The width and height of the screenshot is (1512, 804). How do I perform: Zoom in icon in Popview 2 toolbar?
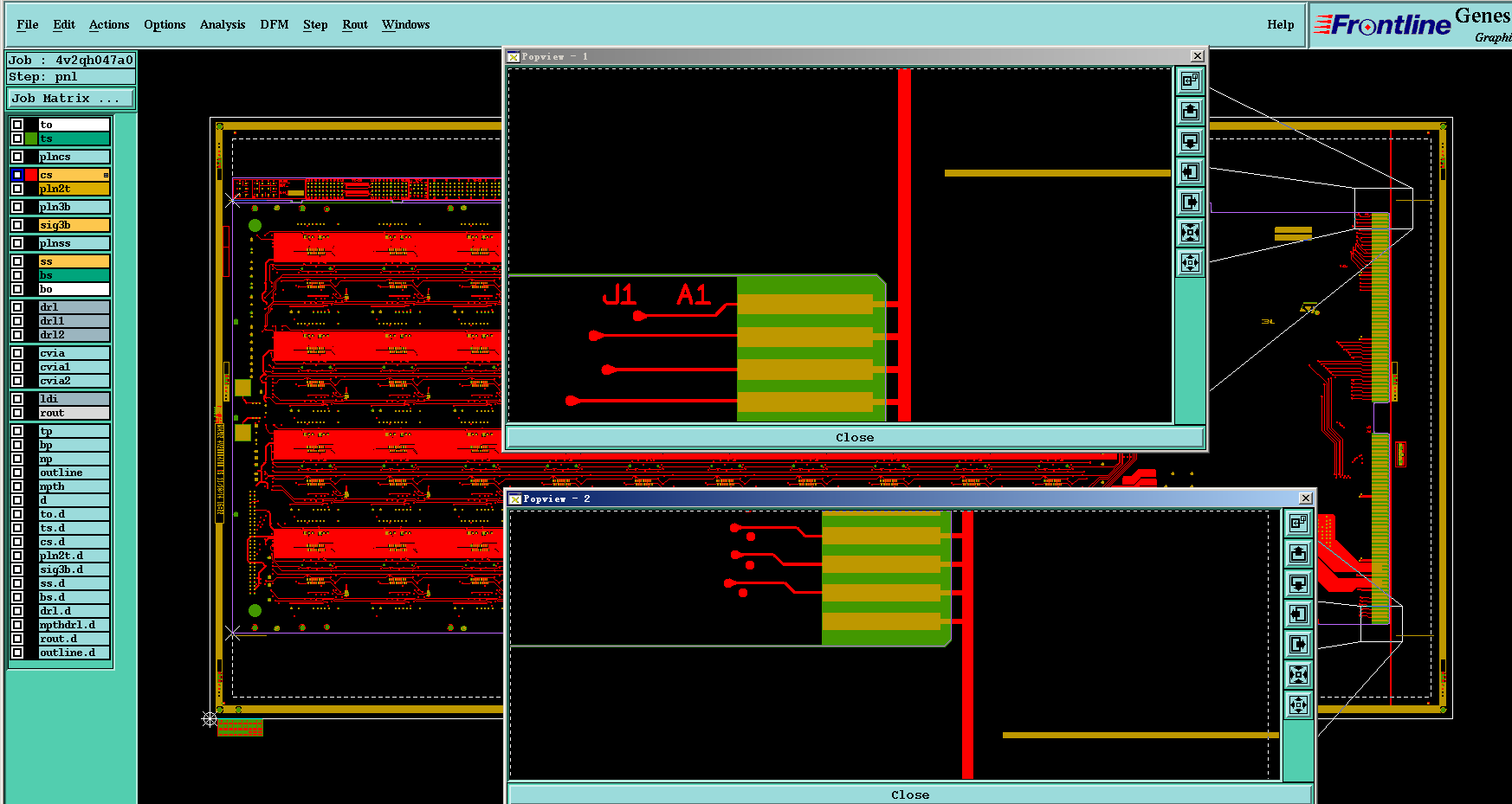(x=1298, y=674)
